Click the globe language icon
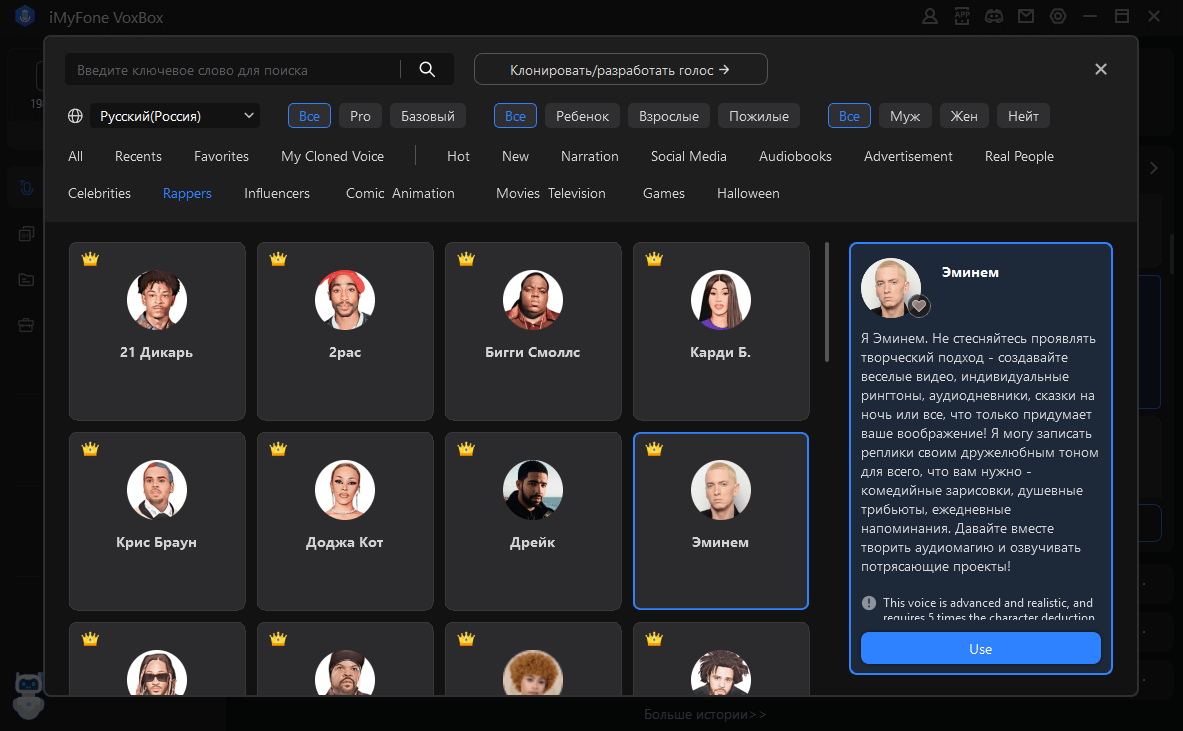 [75, 116]
